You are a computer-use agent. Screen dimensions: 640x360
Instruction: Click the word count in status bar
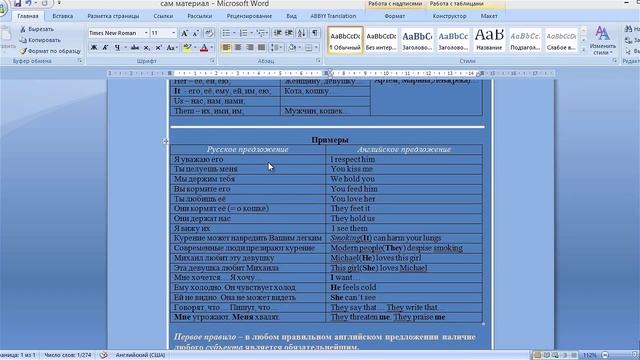[x=68, y=355]
